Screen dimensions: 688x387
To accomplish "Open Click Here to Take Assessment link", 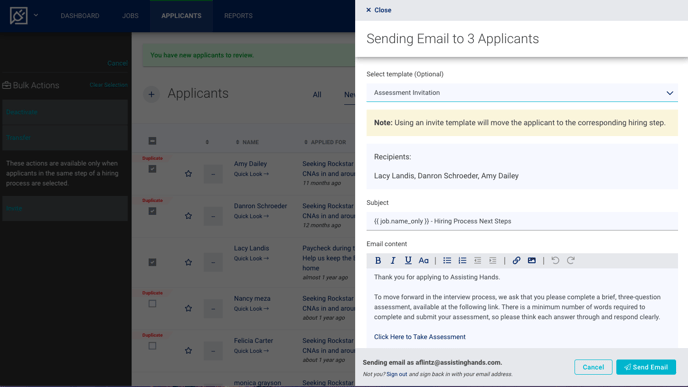I will [419, 337].
